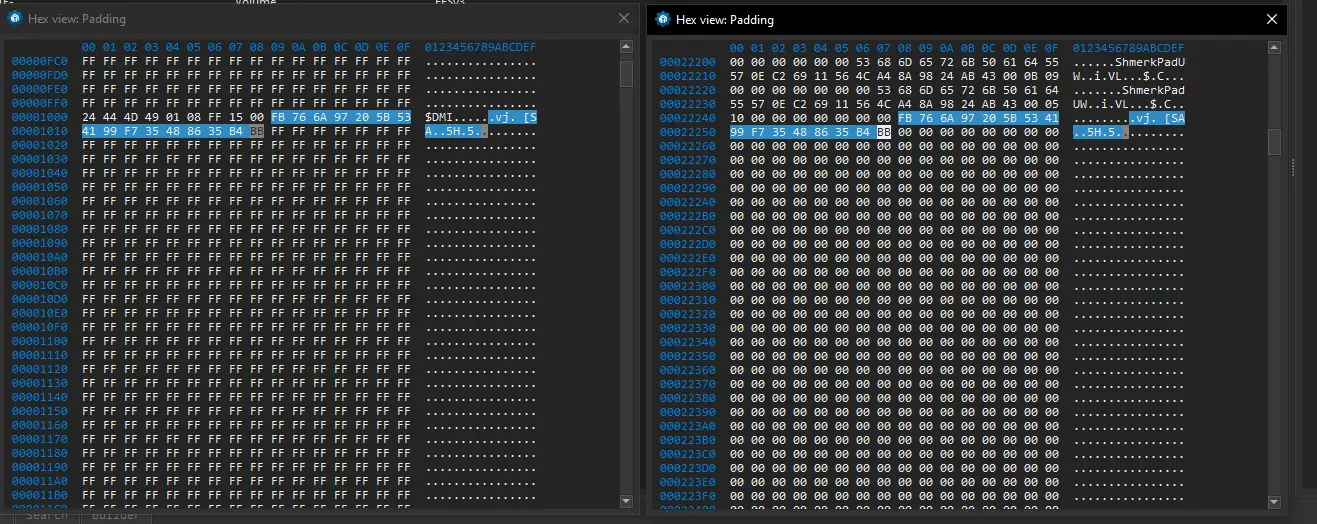Image resolution: width=1317 pixels, height=524 pixels.
Task: Click offset 00022240 in right hex view
Action: coord(688,117)
